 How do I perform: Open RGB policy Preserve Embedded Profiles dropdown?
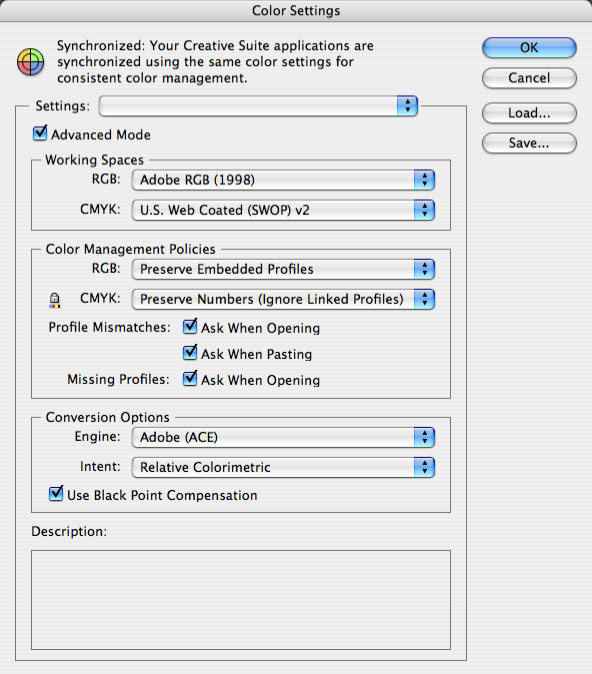tap(283, 269)
